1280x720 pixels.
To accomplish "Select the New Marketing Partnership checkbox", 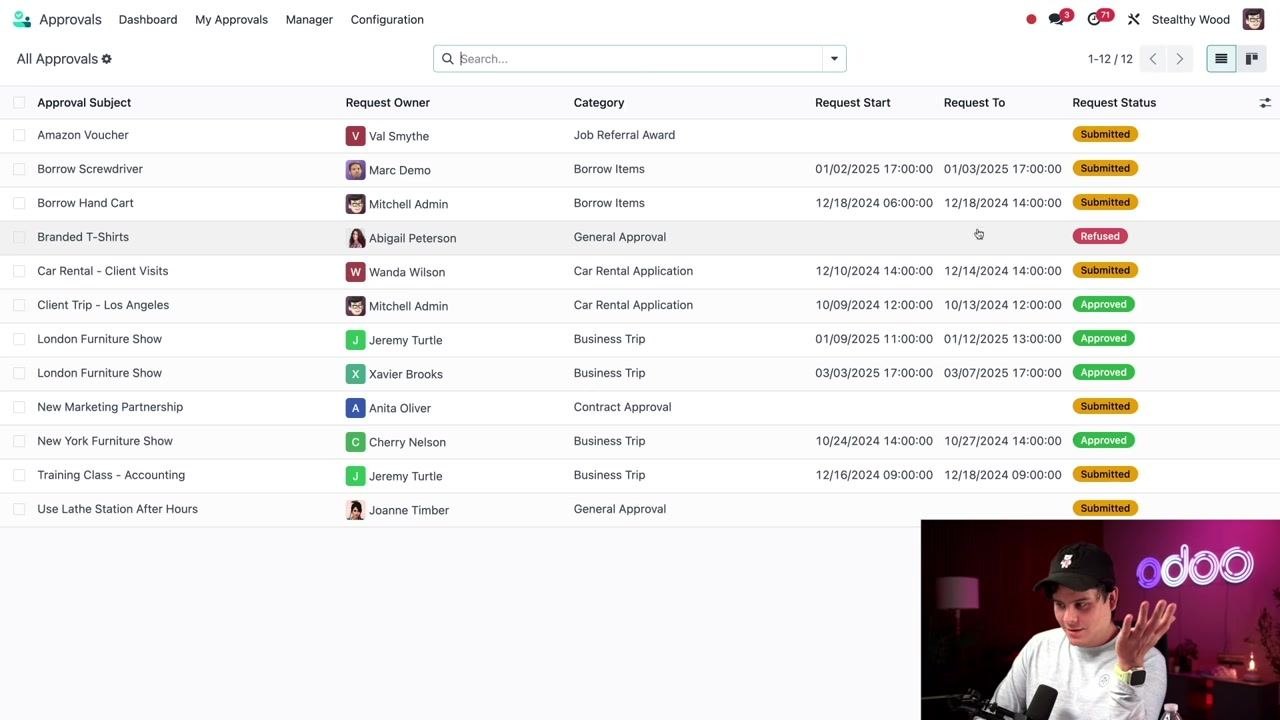I will pyautogui.click(x=19, y=407).
